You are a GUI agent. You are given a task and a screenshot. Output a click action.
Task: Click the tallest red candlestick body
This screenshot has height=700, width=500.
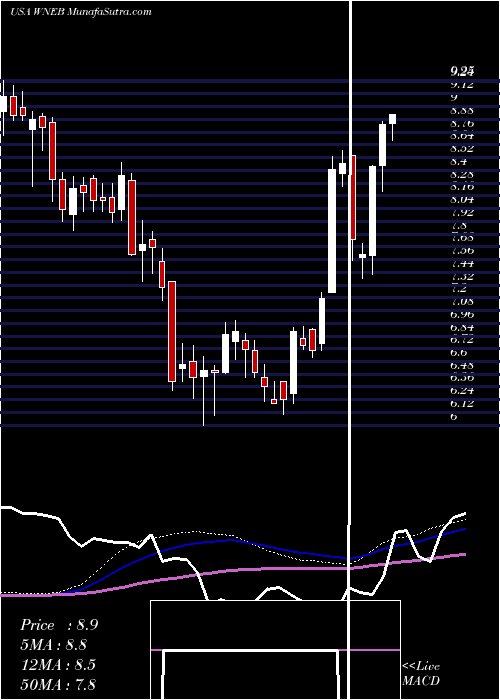(172, 331)
